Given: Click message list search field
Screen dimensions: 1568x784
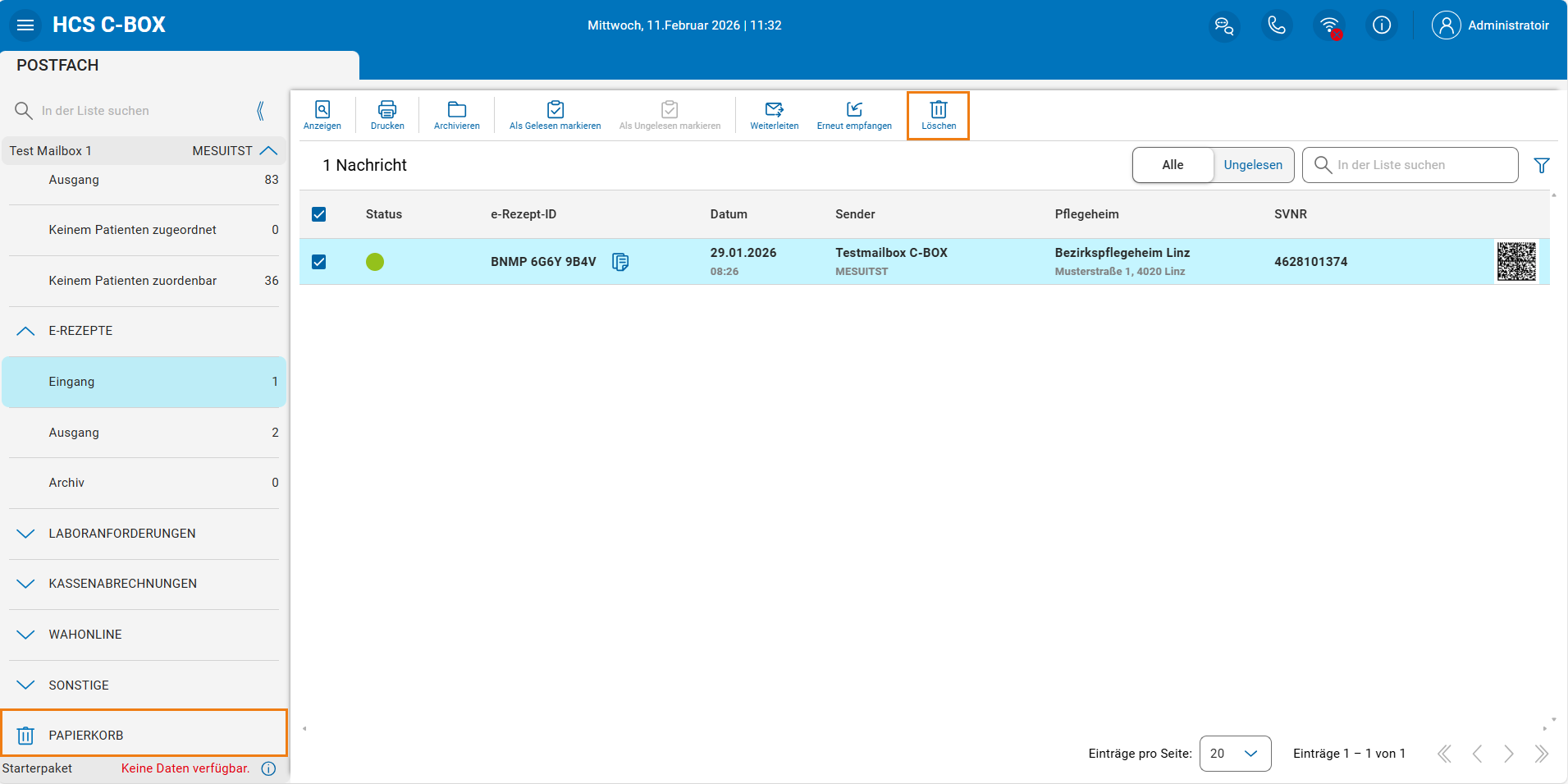Looking at the screenshot, I should click(x=1410, y=165).
